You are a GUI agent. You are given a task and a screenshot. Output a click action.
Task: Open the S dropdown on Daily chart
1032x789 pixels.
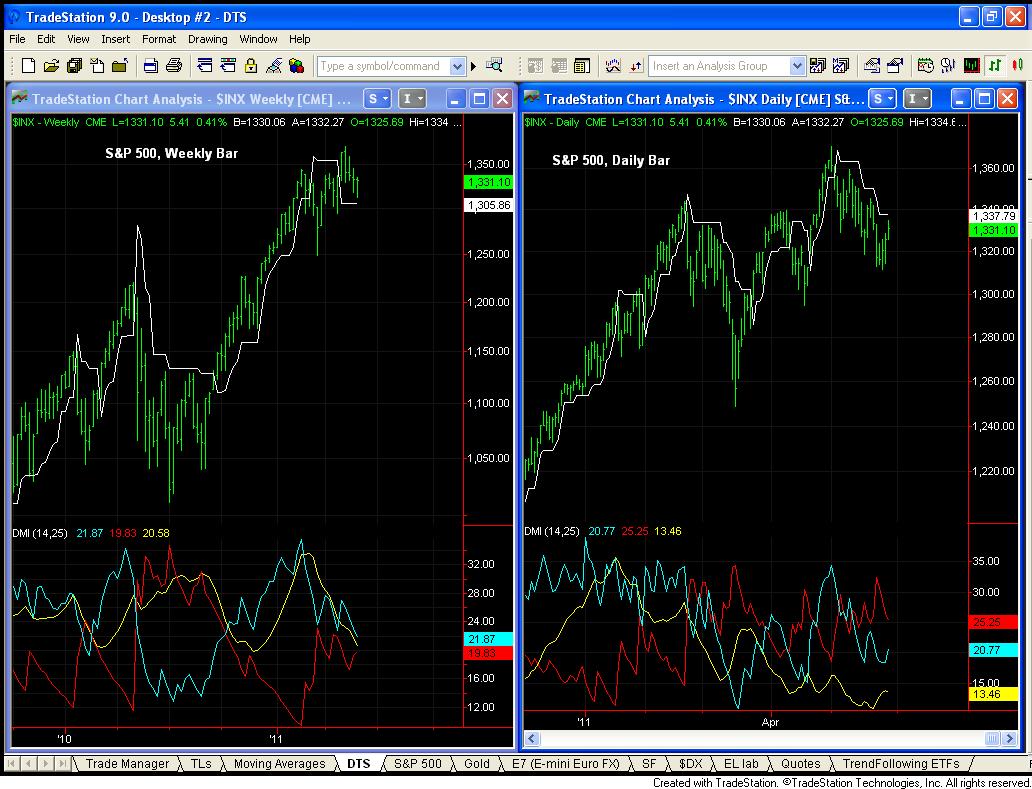click(x=883, y=99)
